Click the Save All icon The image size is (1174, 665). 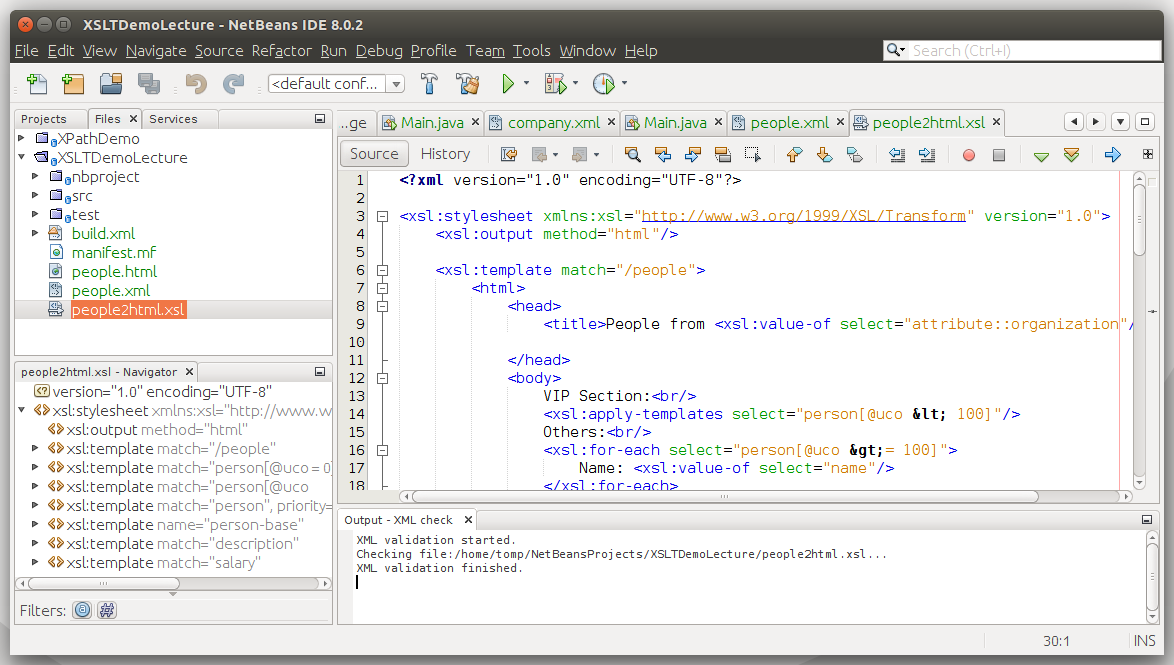[148, 83]
